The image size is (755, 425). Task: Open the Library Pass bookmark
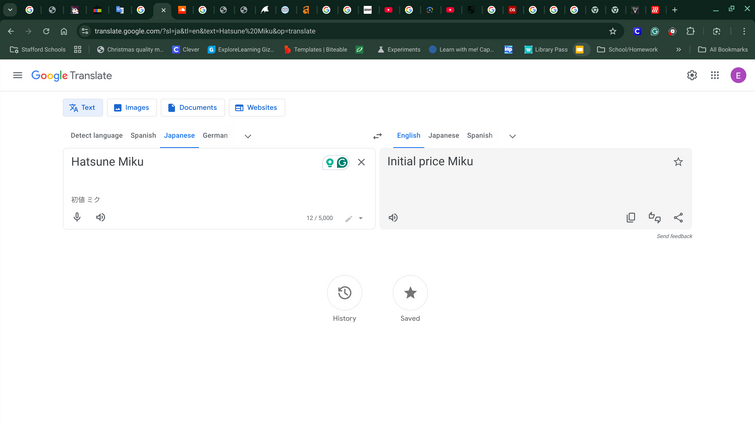pos(546,50)
